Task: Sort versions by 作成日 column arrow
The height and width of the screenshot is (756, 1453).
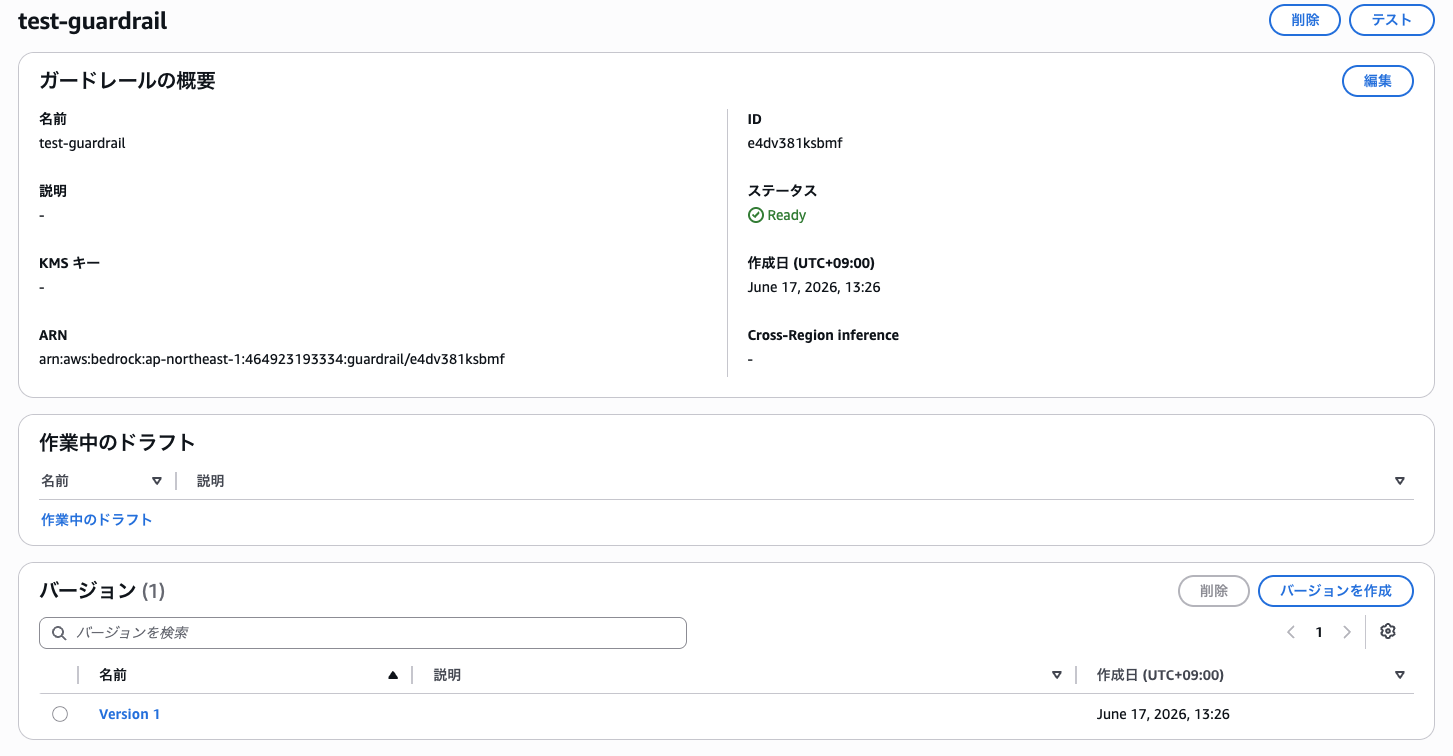Action: click(1400, 675)
